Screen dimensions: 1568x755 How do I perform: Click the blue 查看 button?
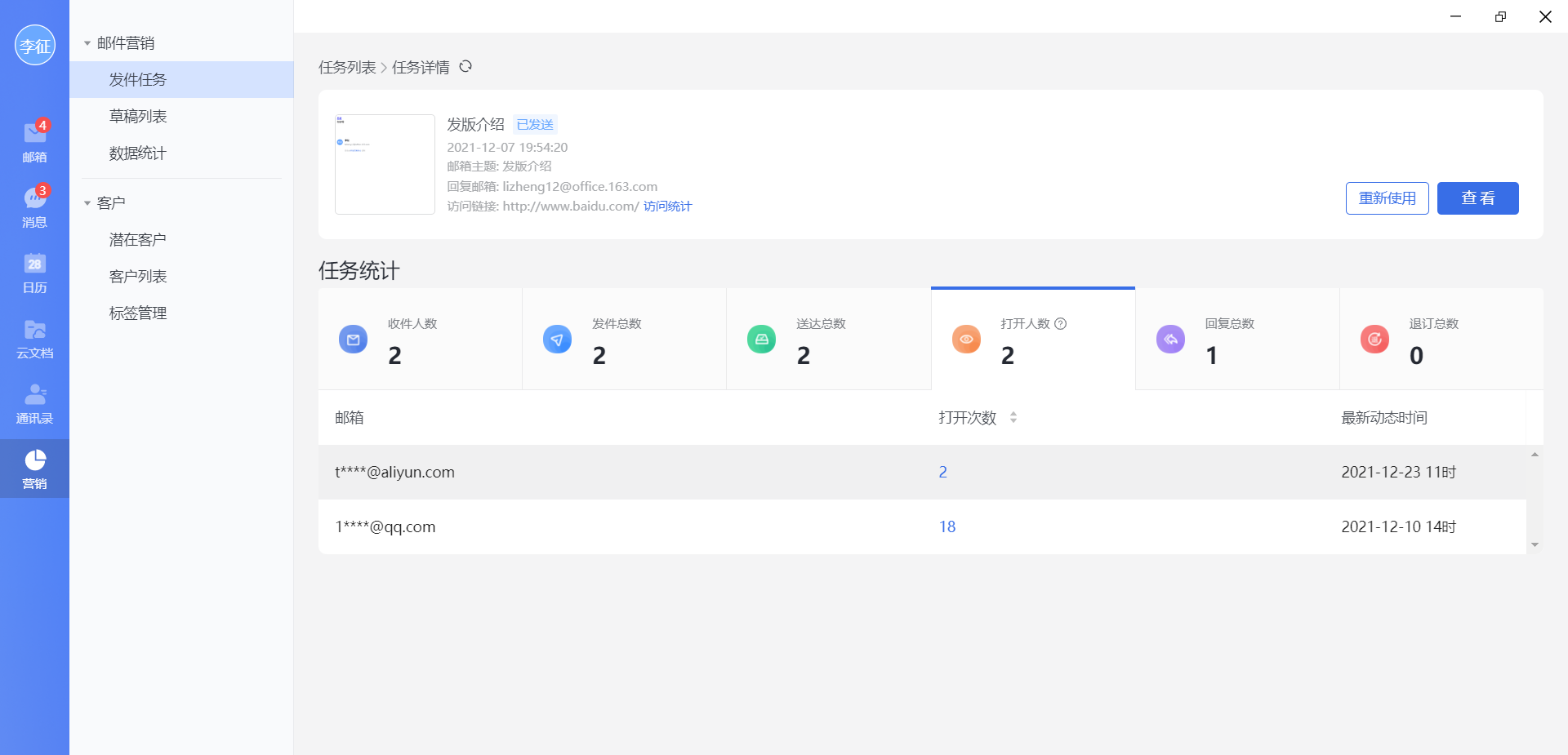pos(1477,198)
